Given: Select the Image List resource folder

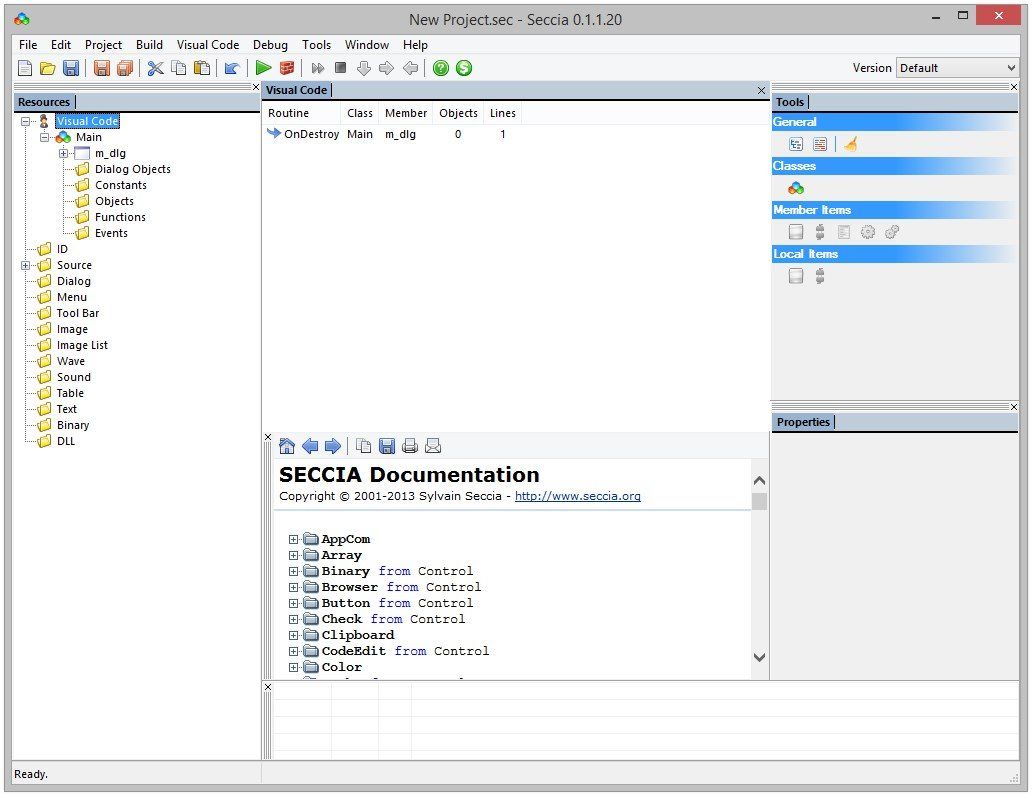Looking at the screenshot, I should 82,345.
